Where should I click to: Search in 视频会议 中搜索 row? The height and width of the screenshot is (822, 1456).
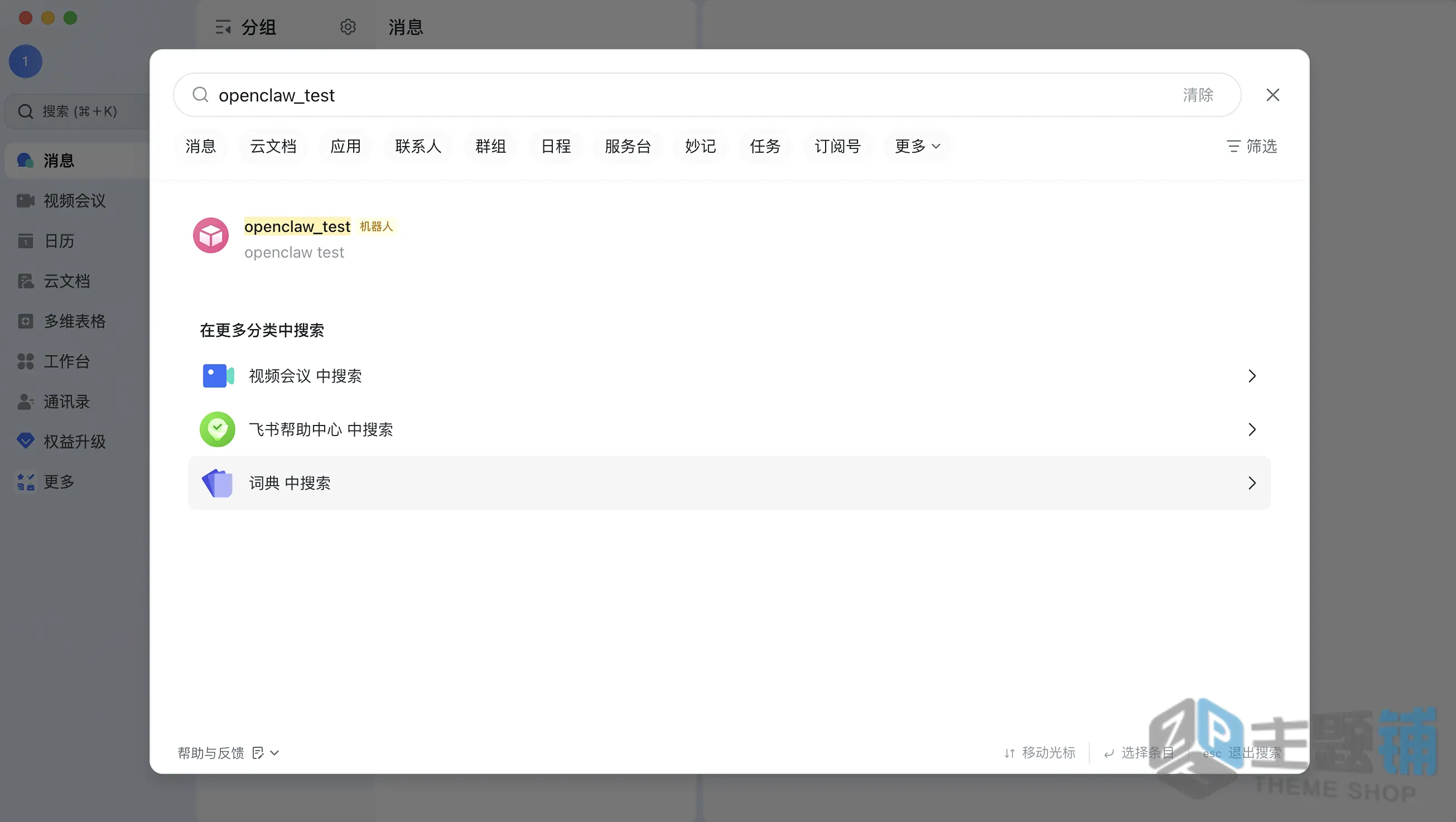(x=729, y=376)
